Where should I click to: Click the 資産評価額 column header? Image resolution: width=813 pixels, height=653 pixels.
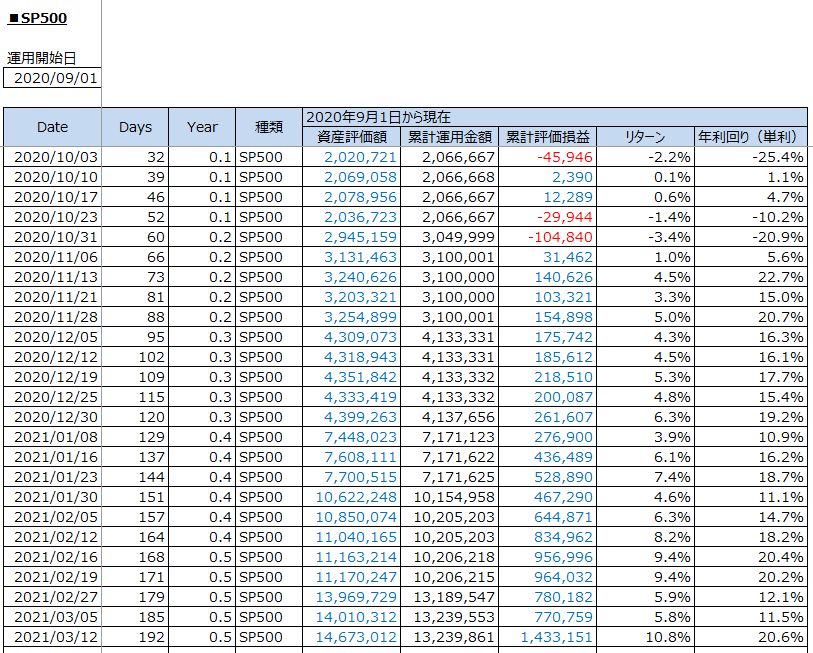coord(350,136)
